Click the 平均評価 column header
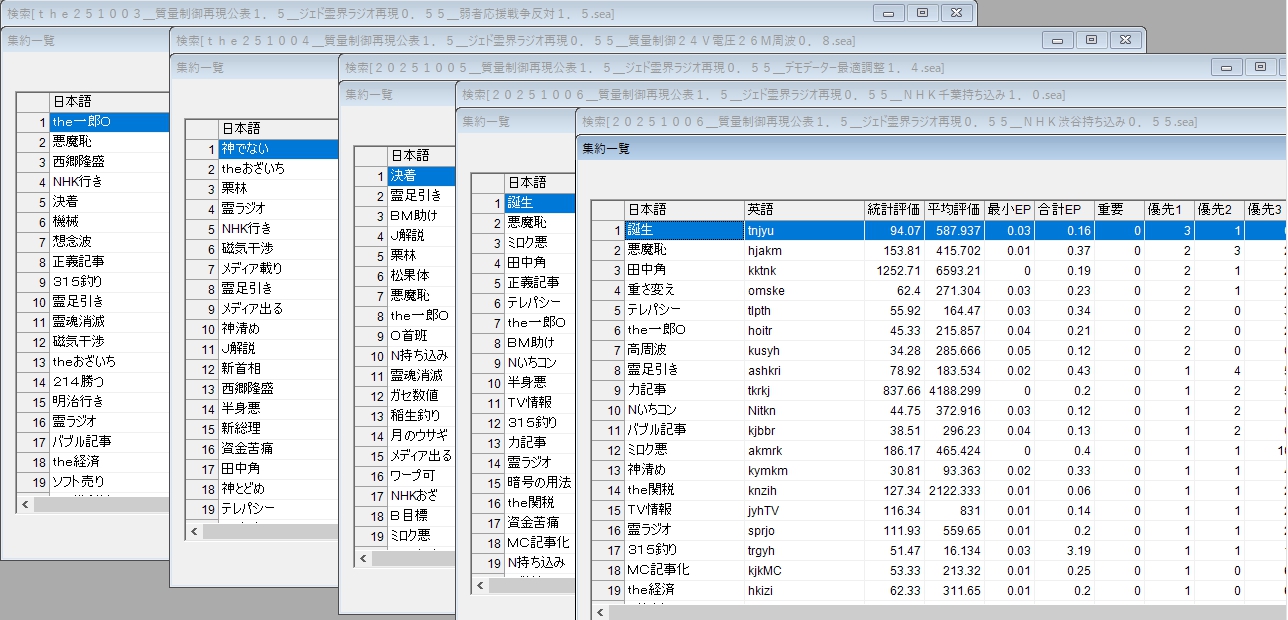 click(953, 210)
